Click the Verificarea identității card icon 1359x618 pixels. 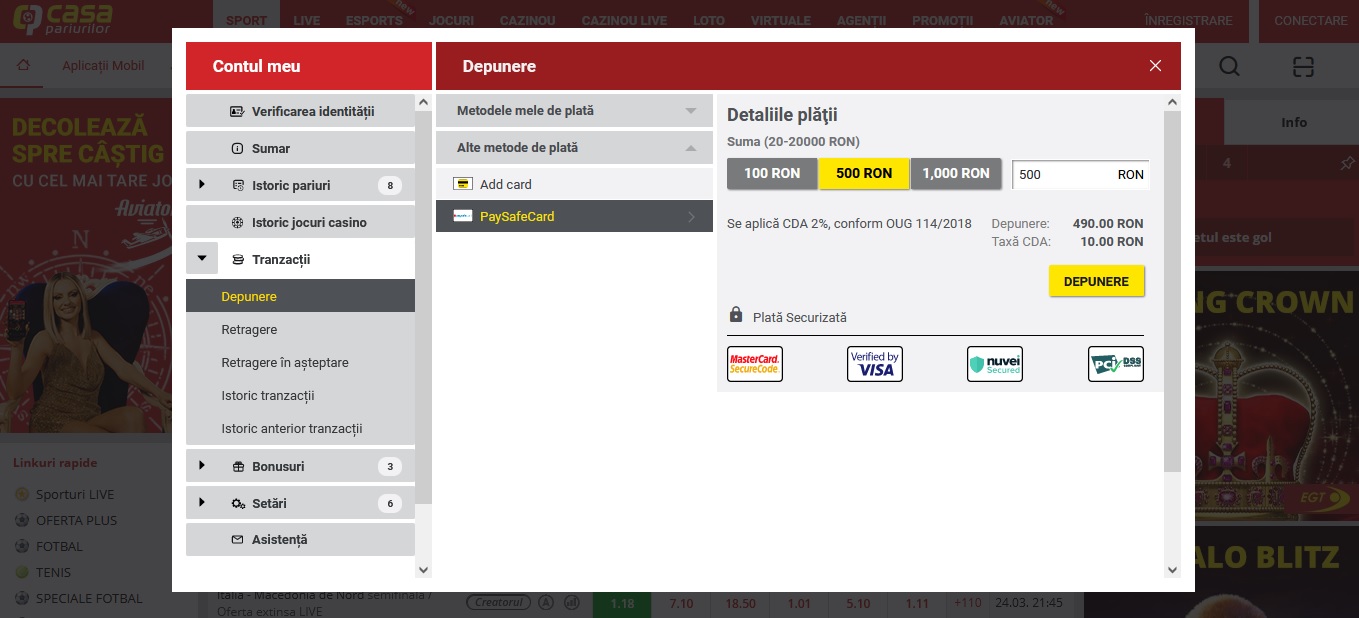[237, 111]
